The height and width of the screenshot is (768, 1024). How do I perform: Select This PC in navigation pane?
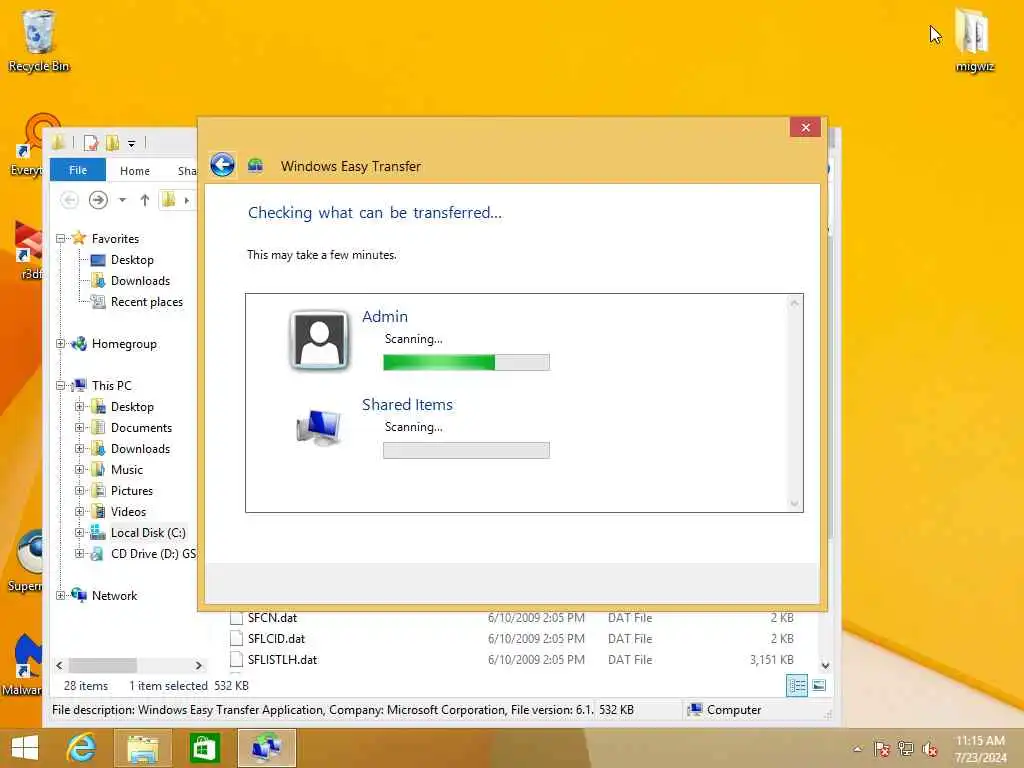click(111, 385)
